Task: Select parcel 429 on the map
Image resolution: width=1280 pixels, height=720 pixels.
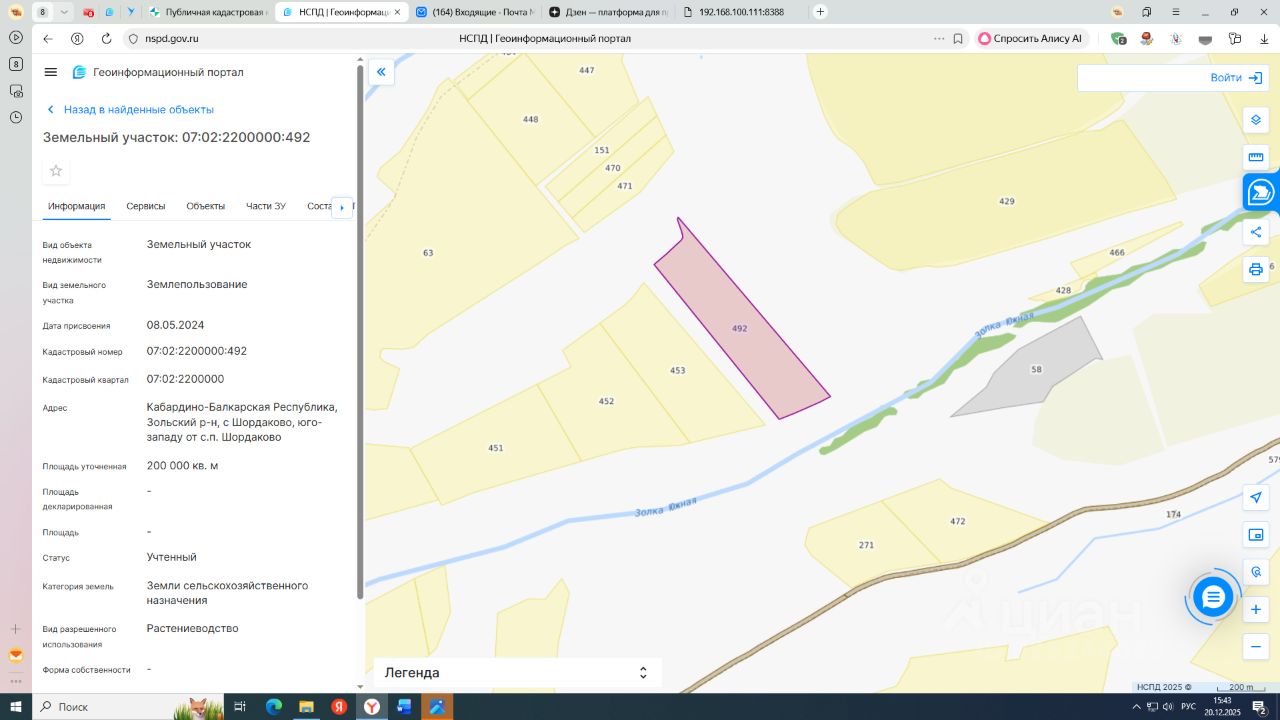Action: (x=1007, y=201)
